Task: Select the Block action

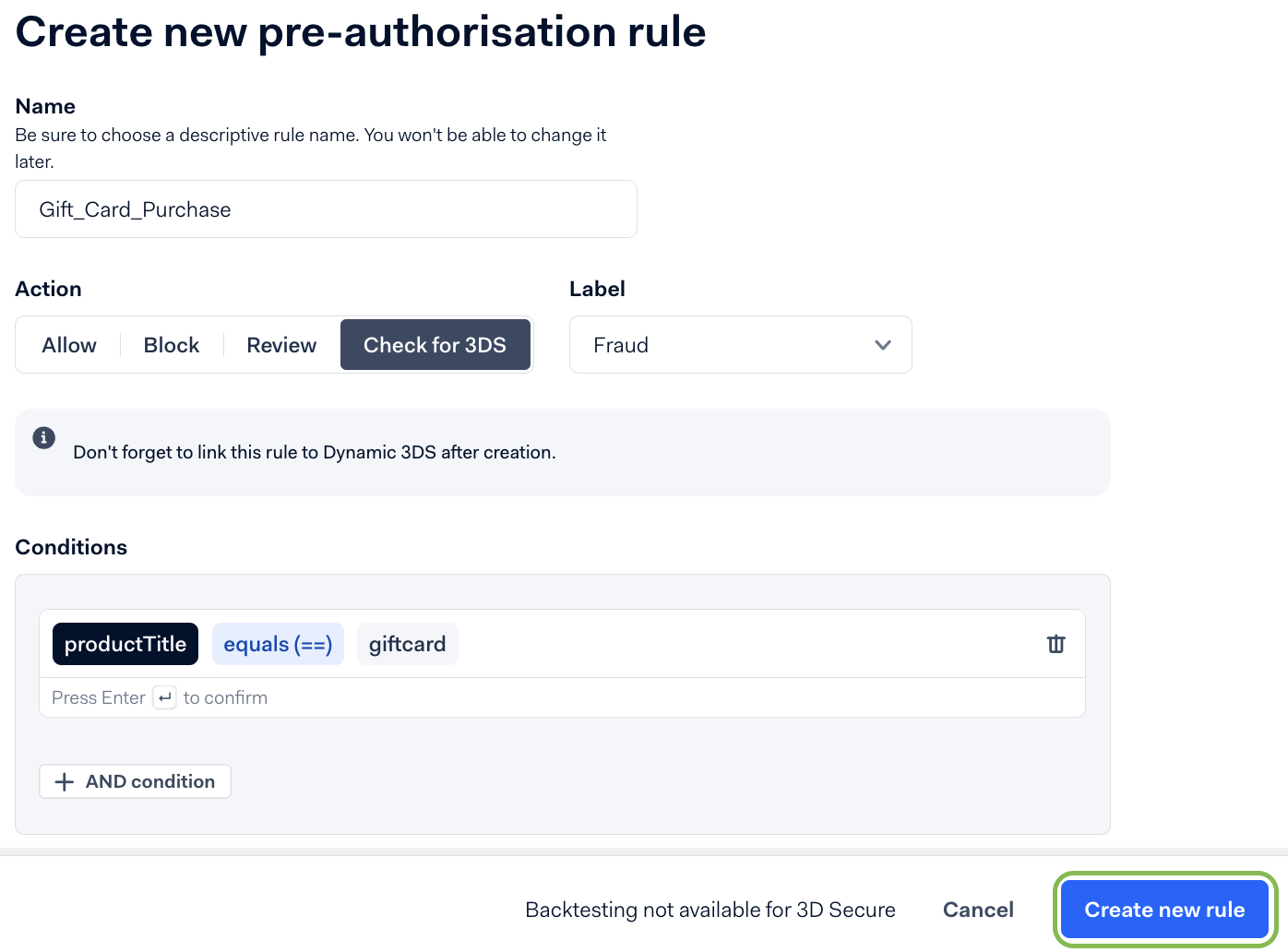Action: (x=172, y=345)
